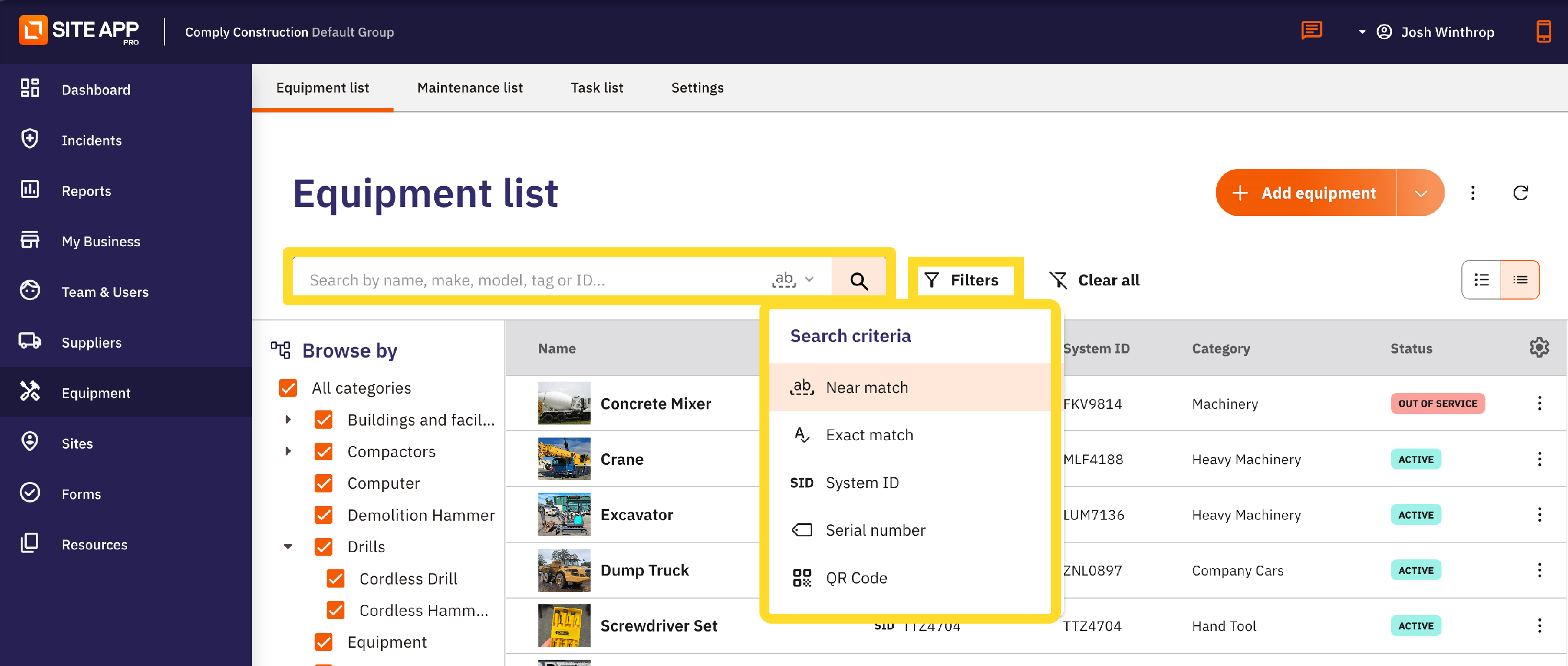Image resolution: width=1568 pixels, height=666 pixels.
Task: Collapse the Drills tree node
Action: point(288,546)
